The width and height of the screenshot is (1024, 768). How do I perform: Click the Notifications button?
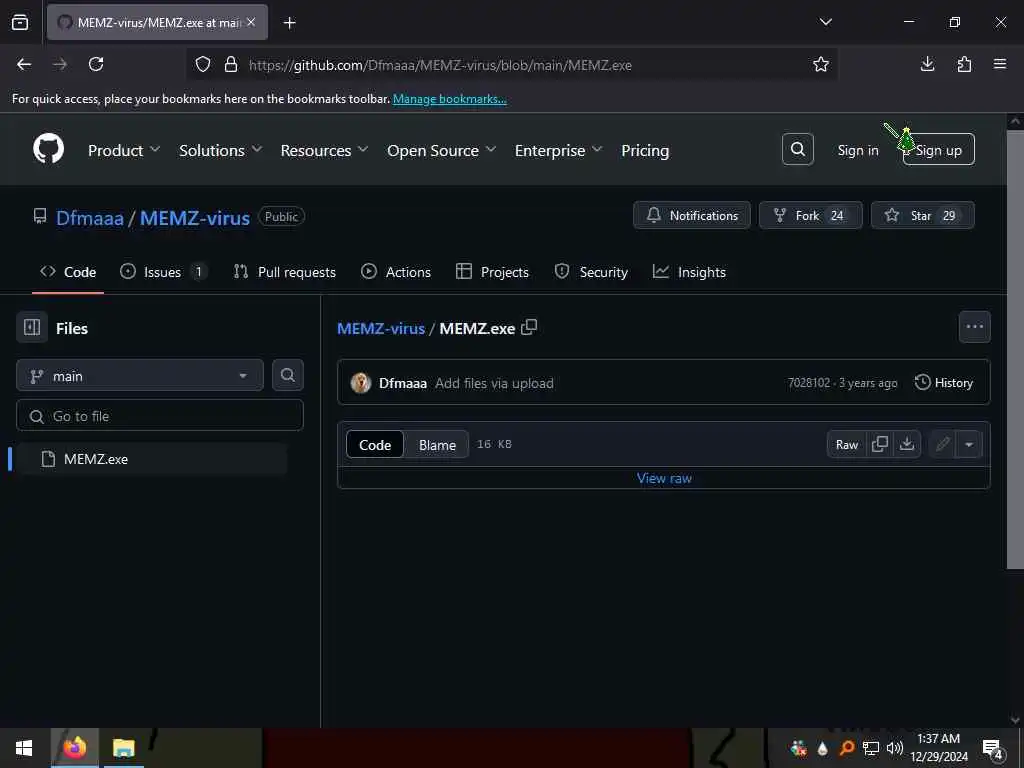coord(692,216)
